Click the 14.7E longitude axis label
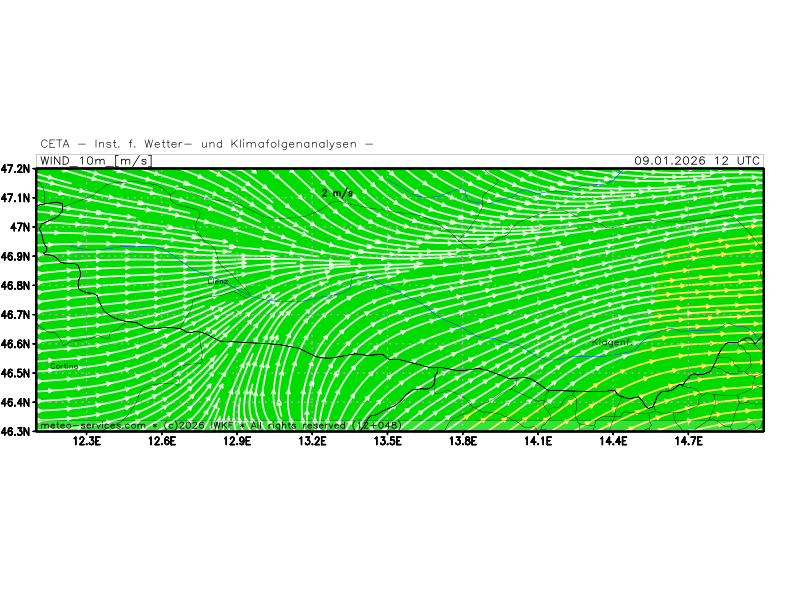The height and width of the screenshot is (600, 800). pyautogui.click(x=687, y=441)
